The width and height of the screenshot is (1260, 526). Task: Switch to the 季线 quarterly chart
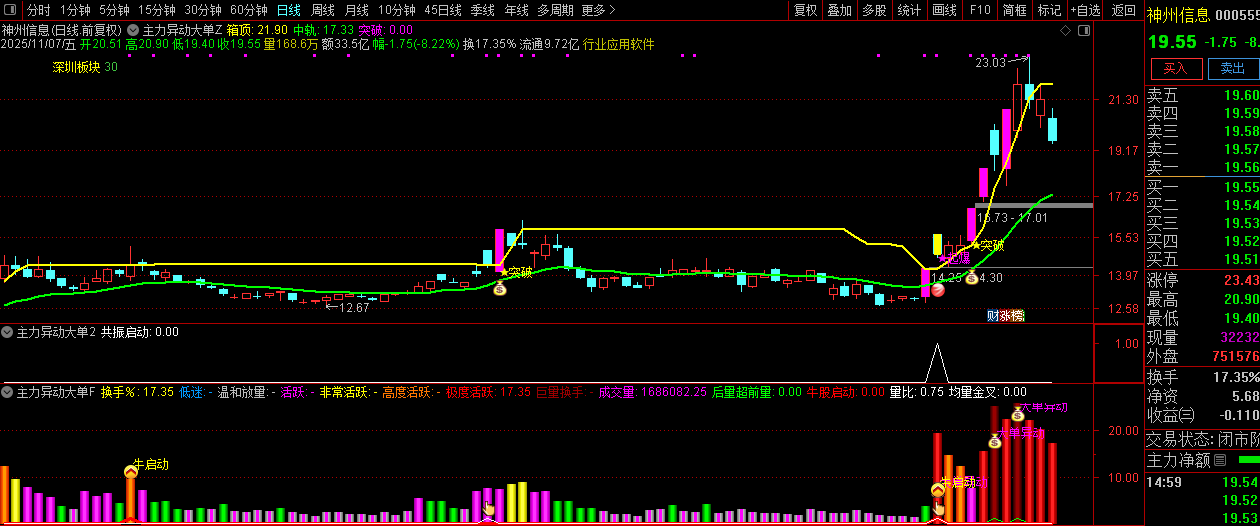pos(483,10)
